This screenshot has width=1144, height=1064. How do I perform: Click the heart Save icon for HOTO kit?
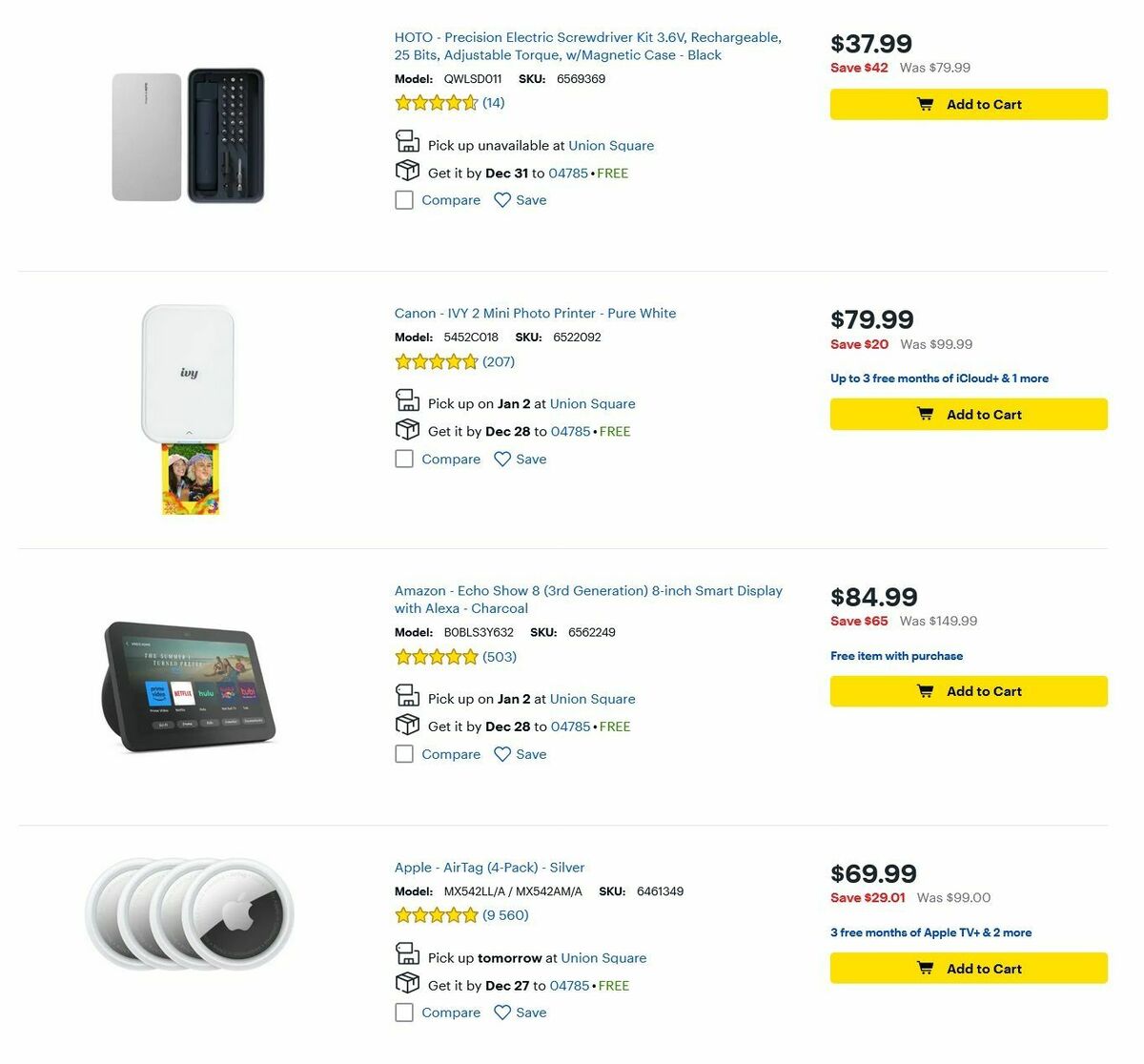pos(502,199)
